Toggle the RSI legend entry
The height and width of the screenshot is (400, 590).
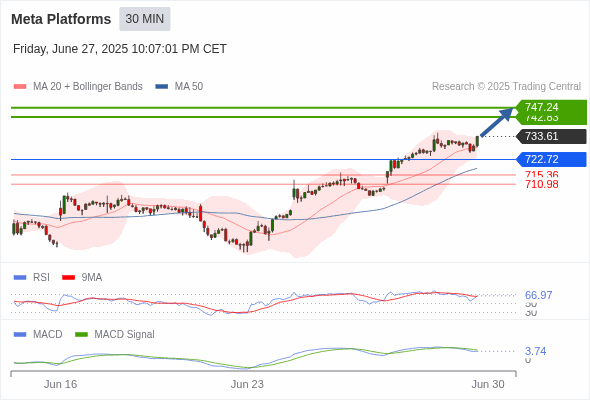point(32,277)
